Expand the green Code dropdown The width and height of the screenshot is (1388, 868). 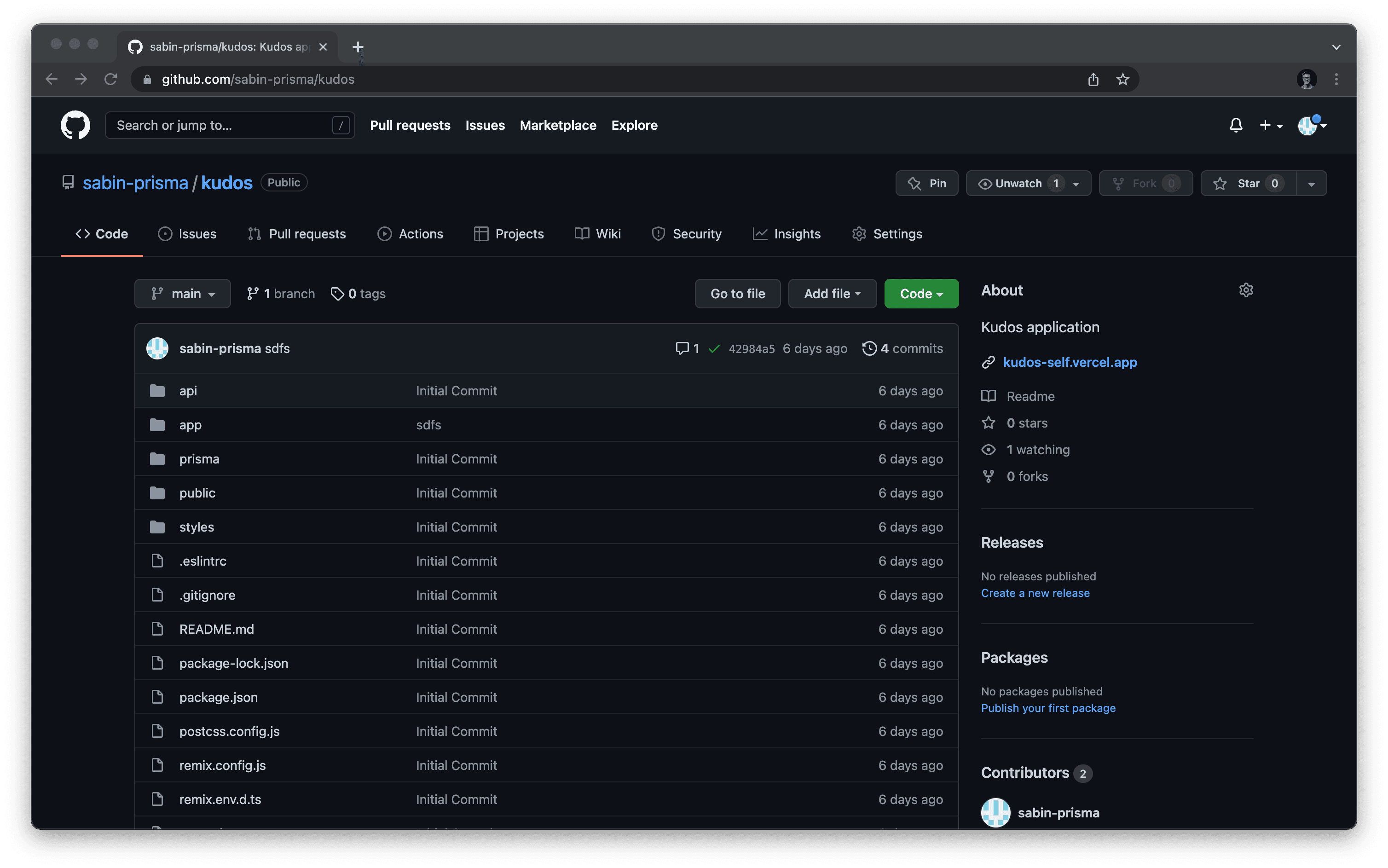(921, 294)
